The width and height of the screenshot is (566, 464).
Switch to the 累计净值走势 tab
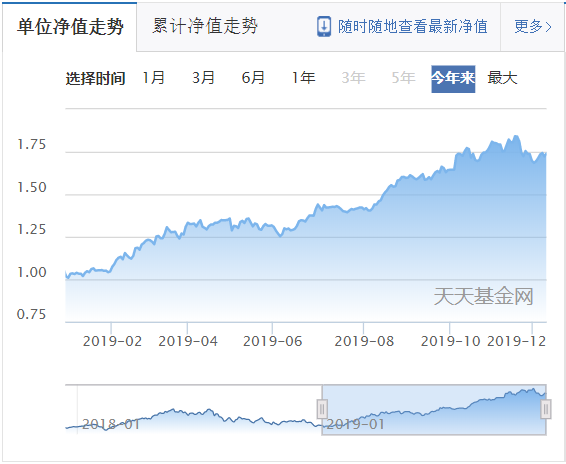(205, 26)
